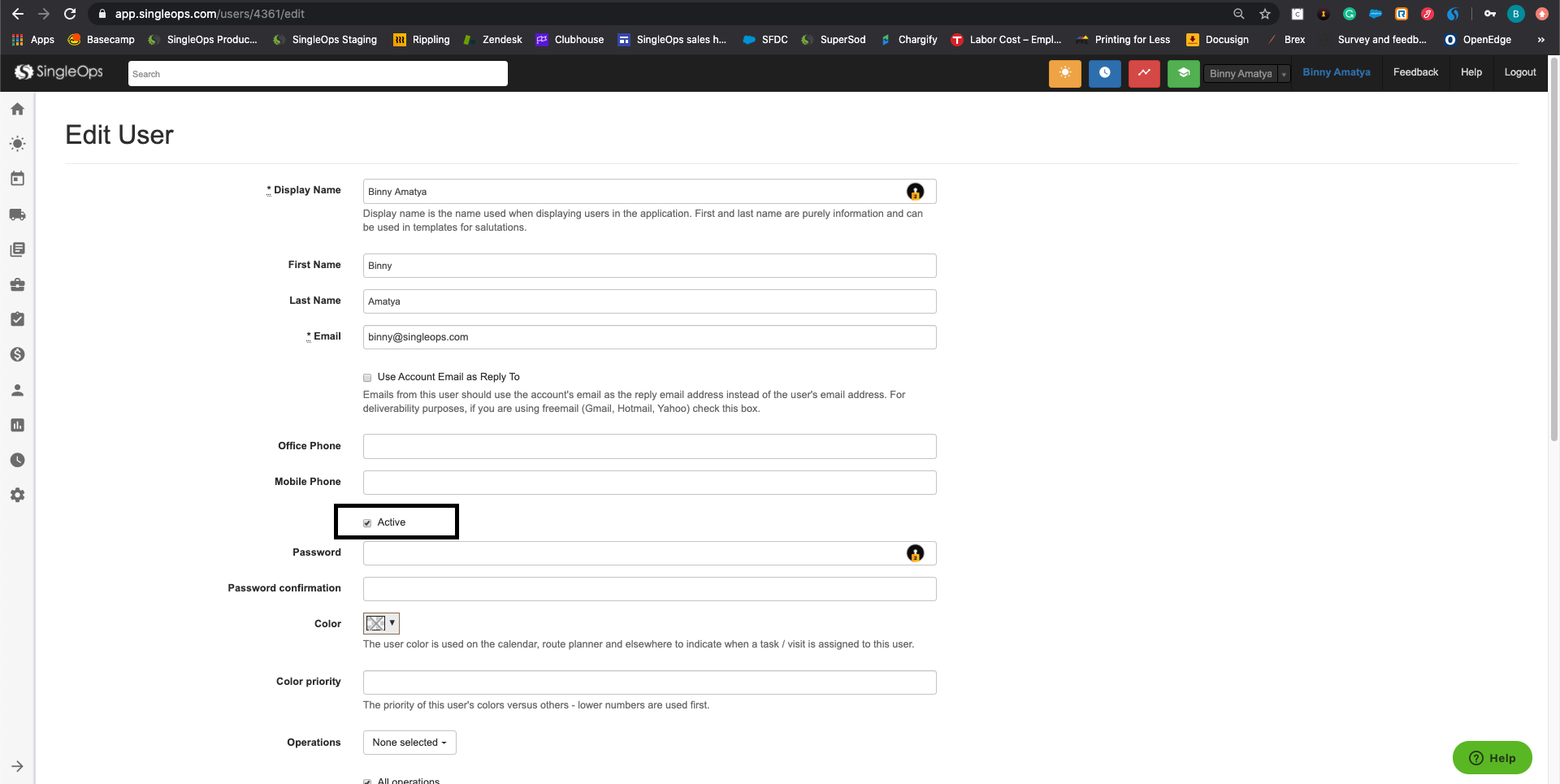Open the Zendesk bookmark
The width and height of the screenshot is (1560, 784).
point(492,40)
